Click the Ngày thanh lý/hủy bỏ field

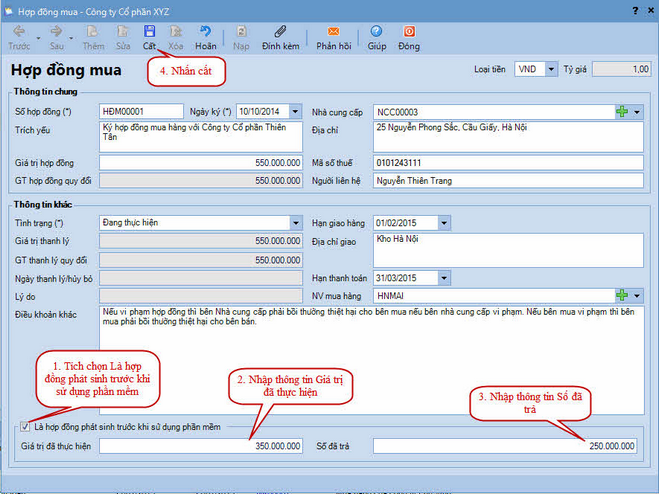tap(201, 278)
